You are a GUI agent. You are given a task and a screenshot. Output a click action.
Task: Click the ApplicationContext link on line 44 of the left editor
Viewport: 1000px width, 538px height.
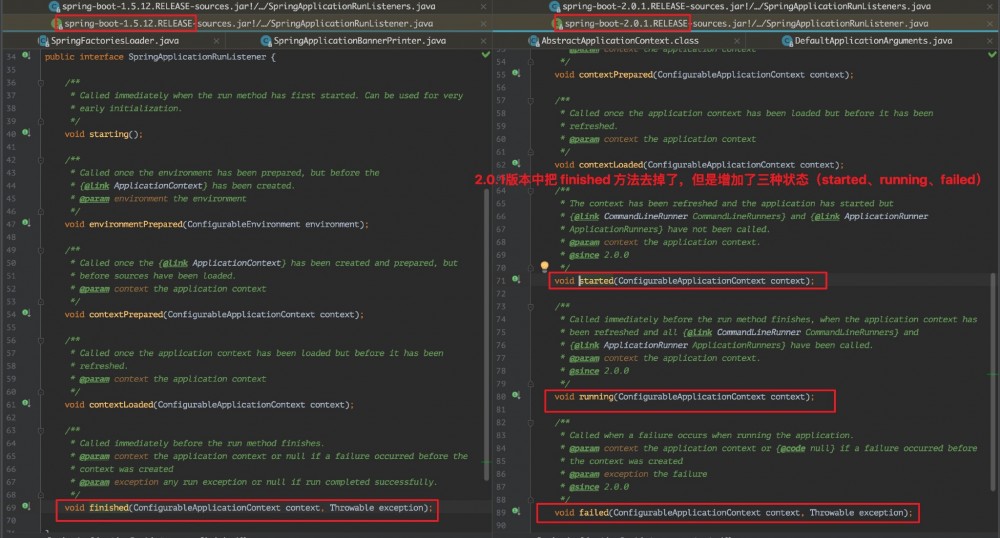[x=158, y=185]
